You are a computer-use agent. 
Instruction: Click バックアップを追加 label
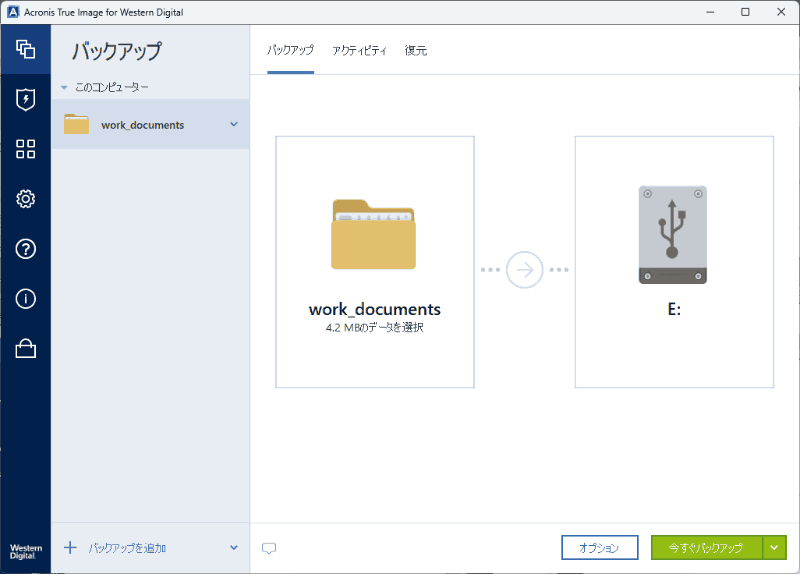pos(128,548)
